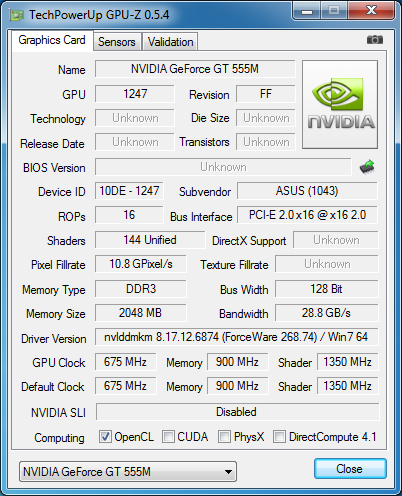Click the GPU Clock row Shader 1350 MHz
The height and width of the screenshot is (496, 402).
pyautogui.click(x=348, y=362)
